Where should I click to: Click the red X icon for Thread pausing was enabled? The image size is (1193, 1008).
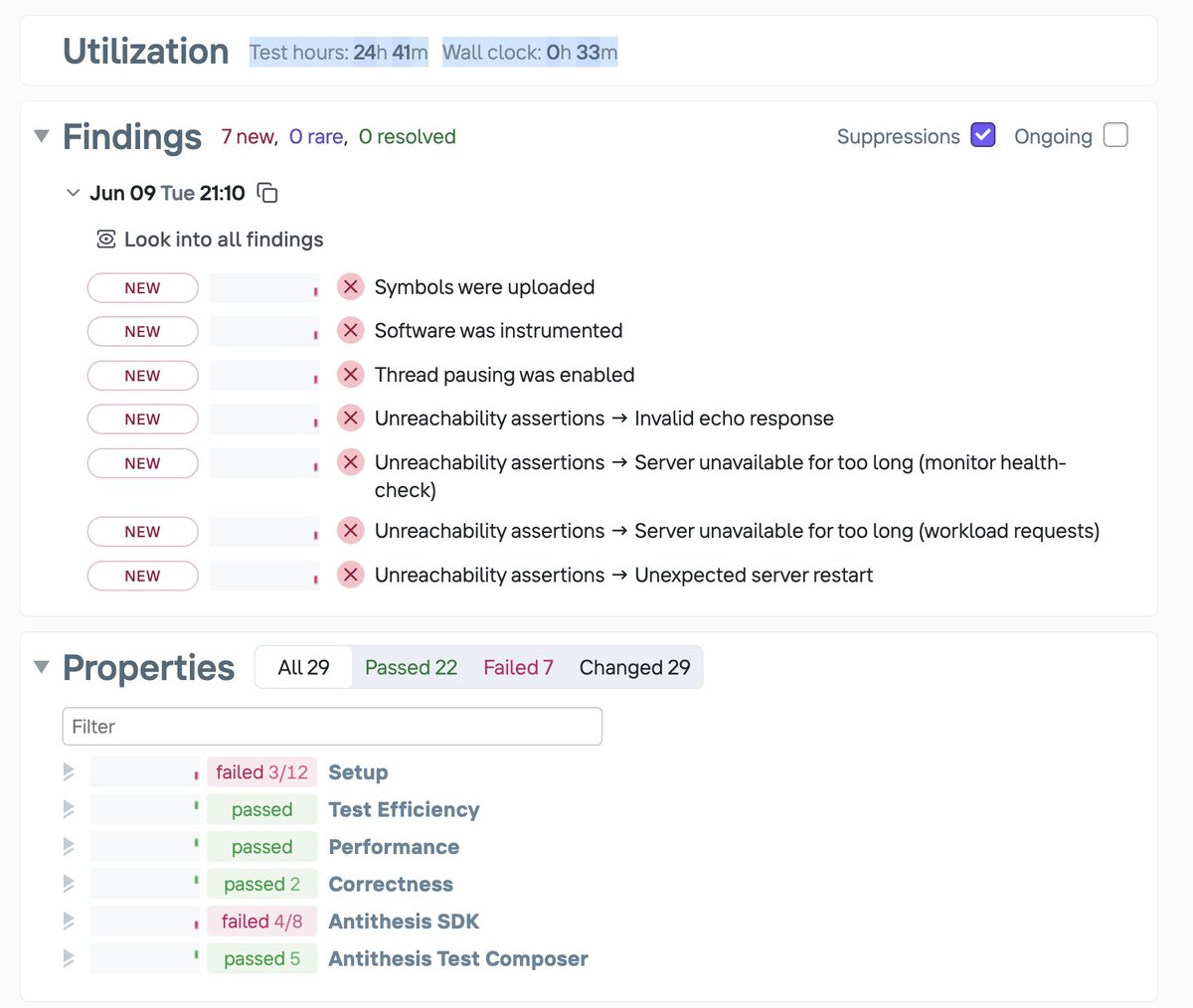(x=350, y=375)
